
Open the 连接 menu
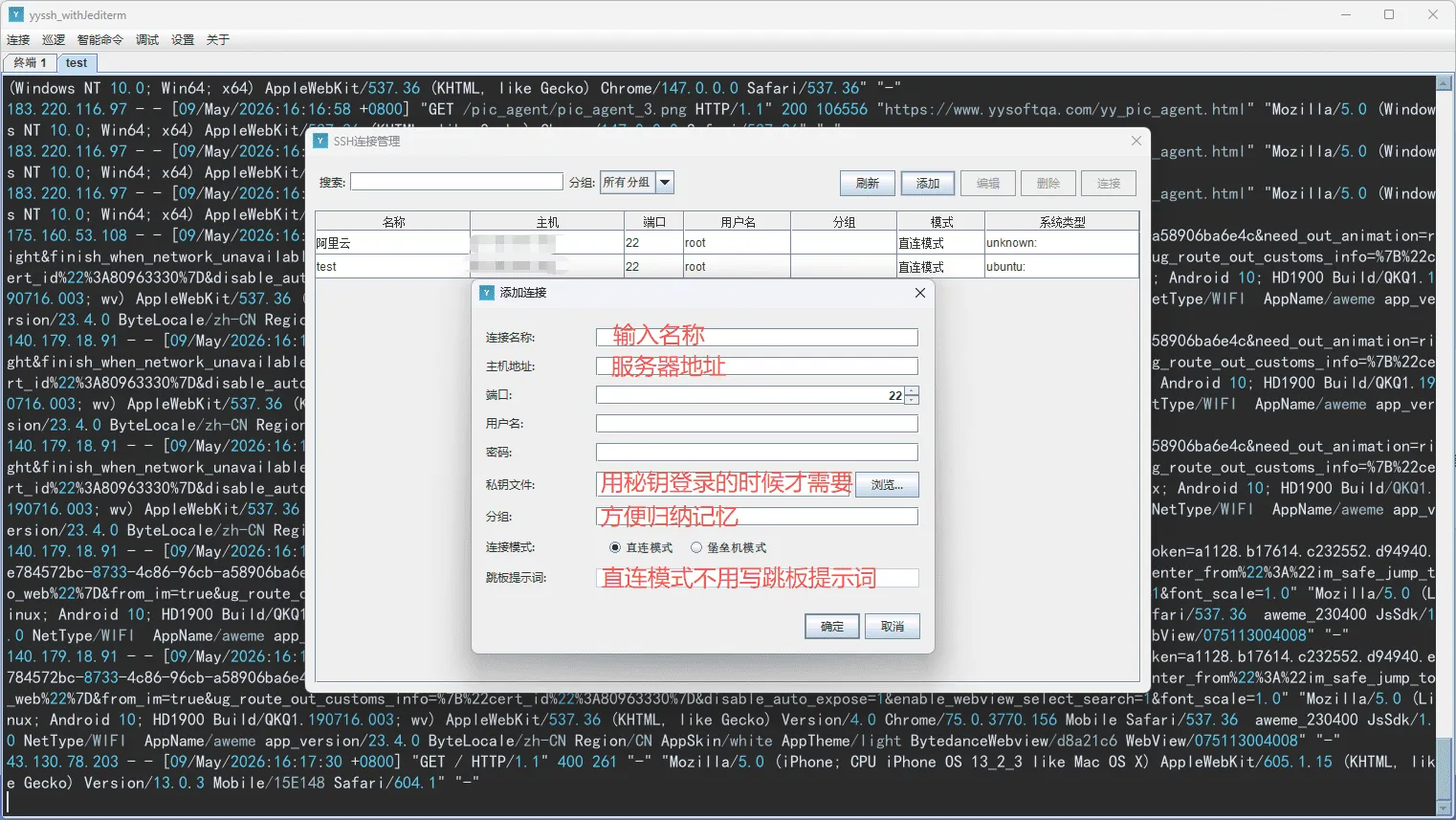pos(18,39)
